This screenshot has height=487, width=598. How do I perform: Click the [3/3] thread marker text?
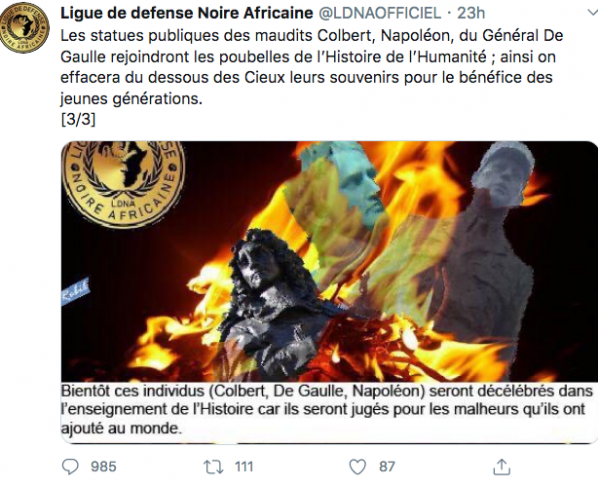78,120
